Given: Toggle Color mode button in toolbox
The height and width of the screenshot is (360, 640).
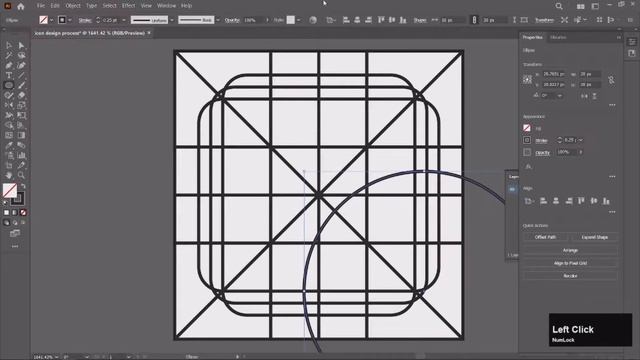Looking at the screenshot, I should [x=6, y=213].
